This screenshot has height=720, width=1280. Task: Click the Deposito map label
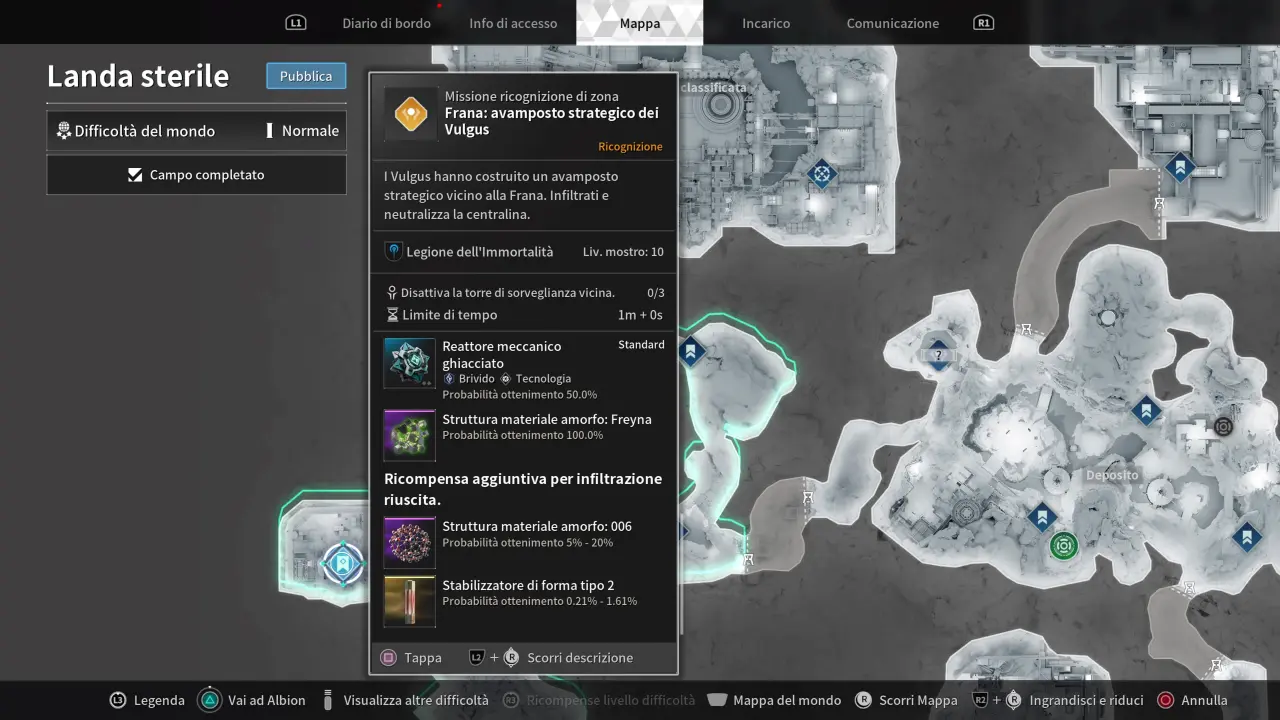(x=1112, y=475)
